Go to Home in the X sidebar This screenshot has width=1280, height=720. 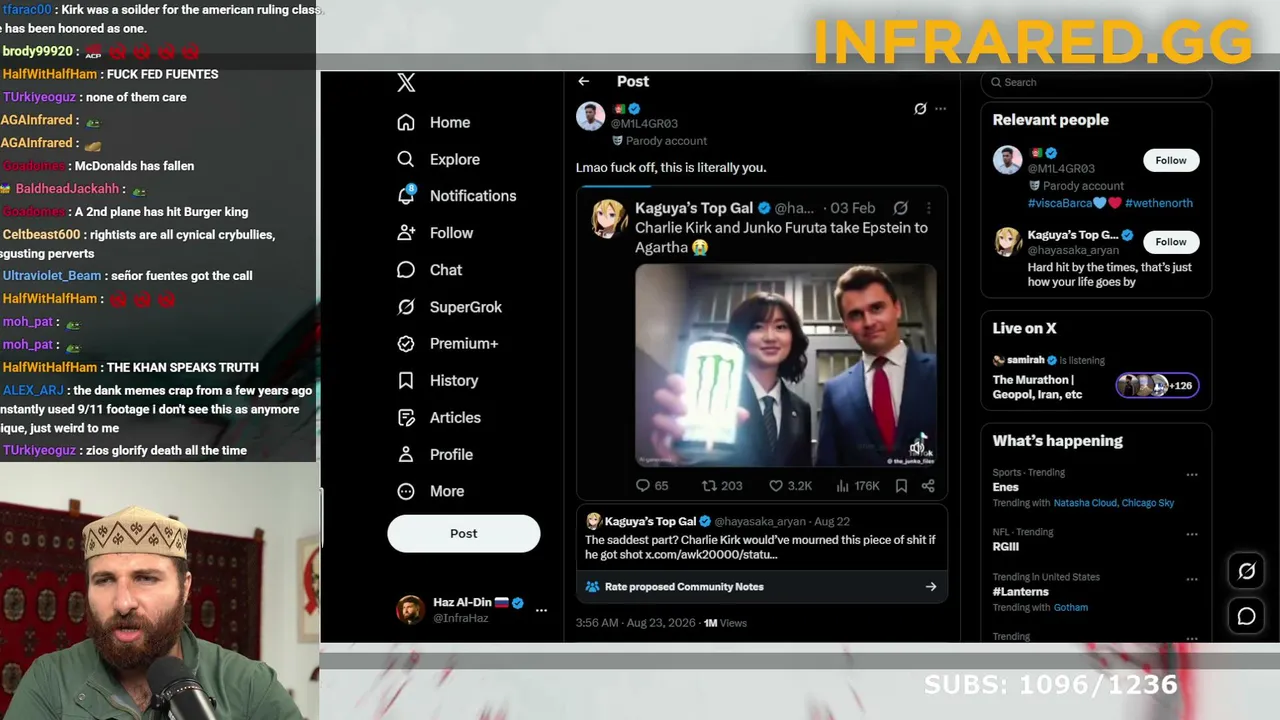click(433, 122)
